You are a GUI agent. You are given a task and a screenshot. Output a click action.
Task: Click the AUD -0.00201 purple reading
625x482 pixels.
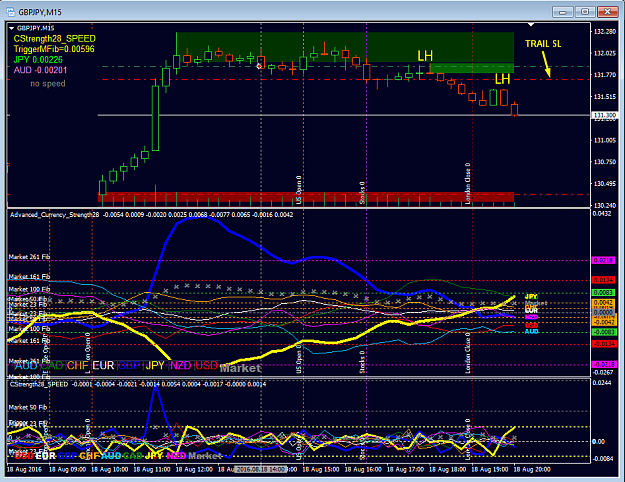pos(40,70)
